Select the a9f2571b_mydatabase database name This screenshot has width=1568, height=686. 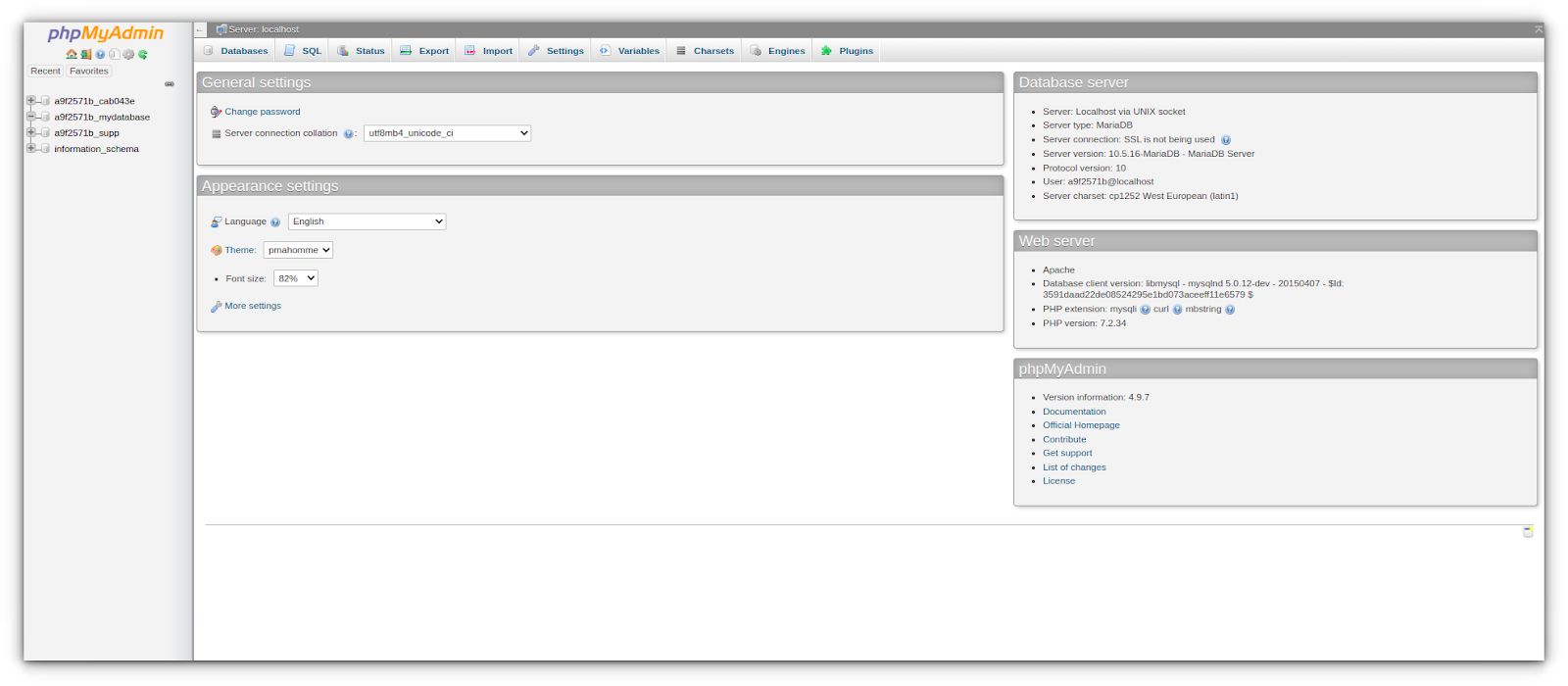(102, 117)
